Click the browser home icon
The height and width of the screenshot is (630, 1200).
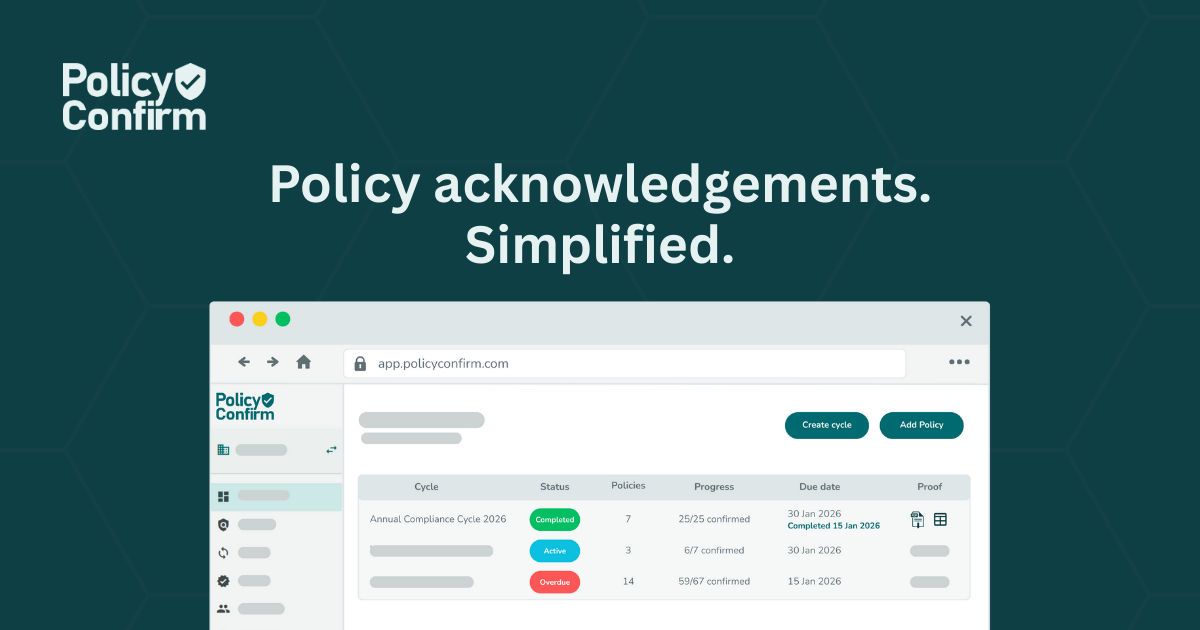coord(303,362)
